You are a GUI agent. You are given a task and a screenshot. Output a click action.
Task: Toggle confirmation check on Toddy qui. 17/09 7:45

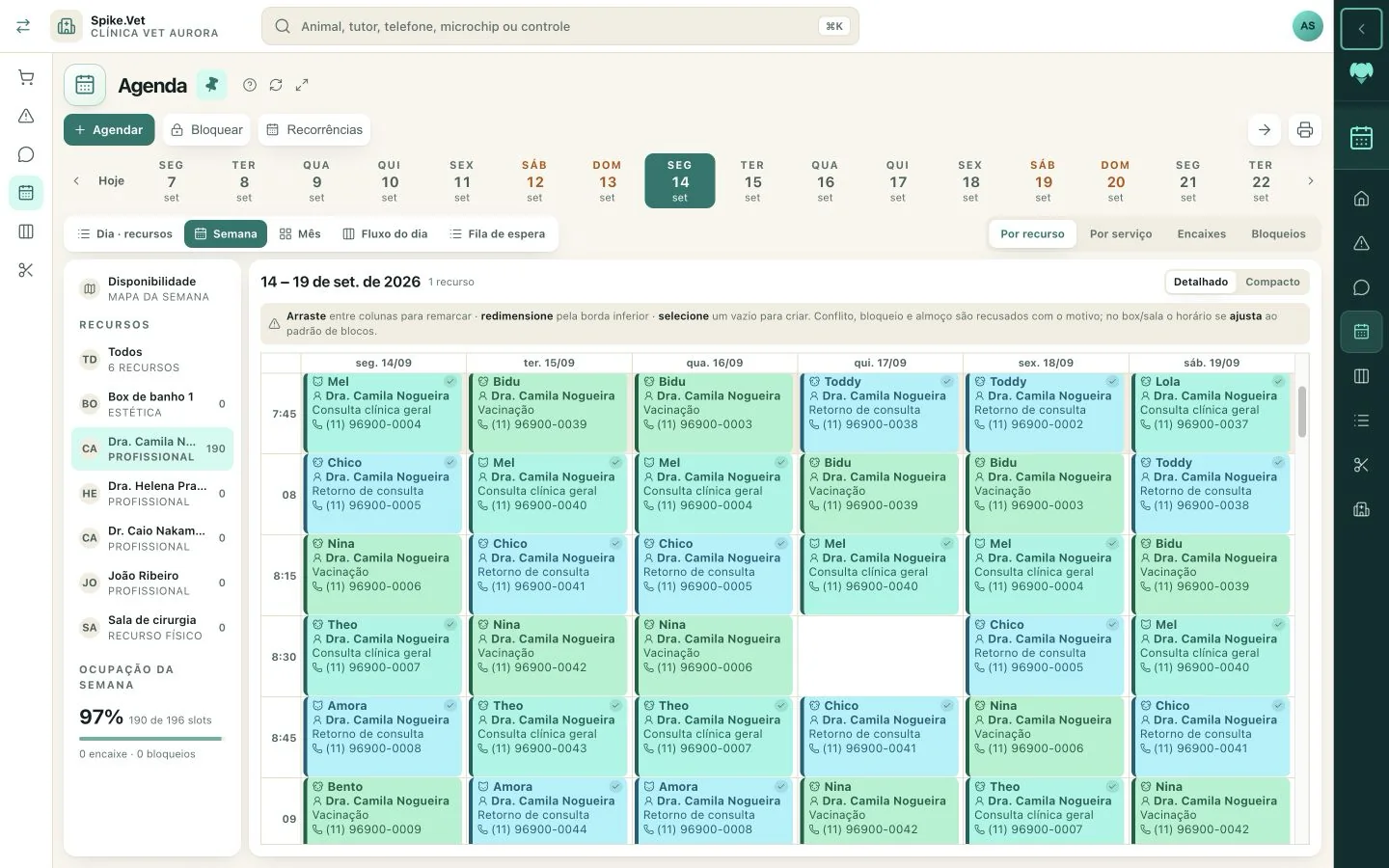(x=947, y=382)
